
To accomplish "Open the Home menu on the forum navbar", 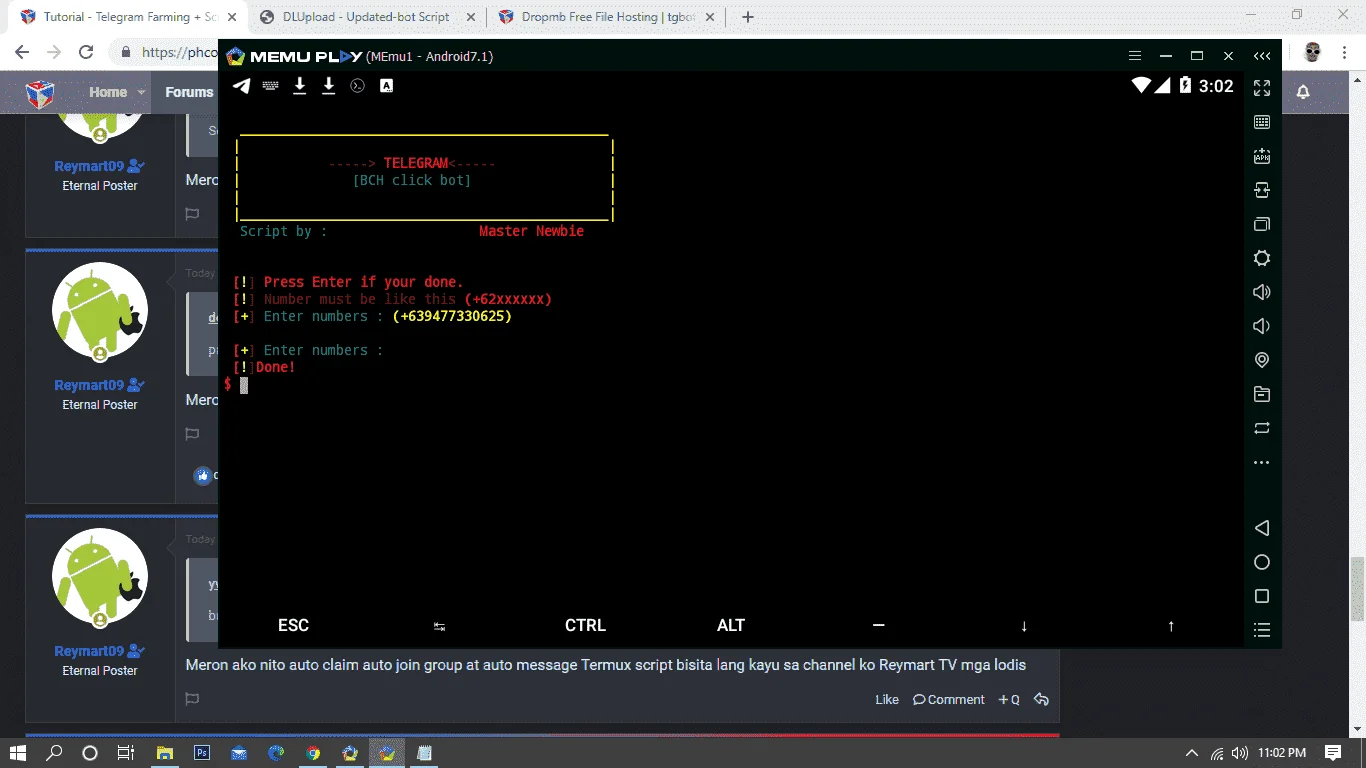I will pyautogui.click(x=108, y=92).
